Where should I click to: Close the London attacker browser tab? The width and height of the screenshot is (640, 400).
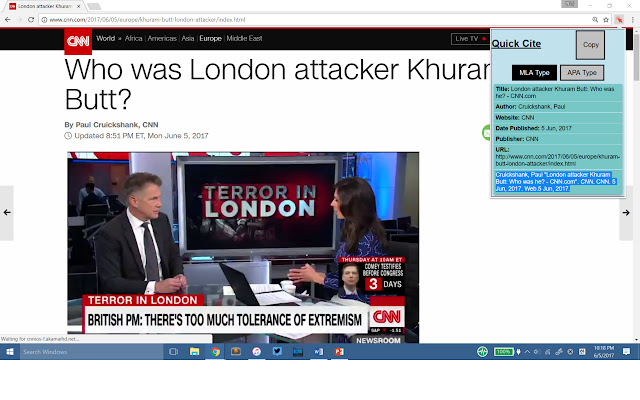[x=78, y=6]
